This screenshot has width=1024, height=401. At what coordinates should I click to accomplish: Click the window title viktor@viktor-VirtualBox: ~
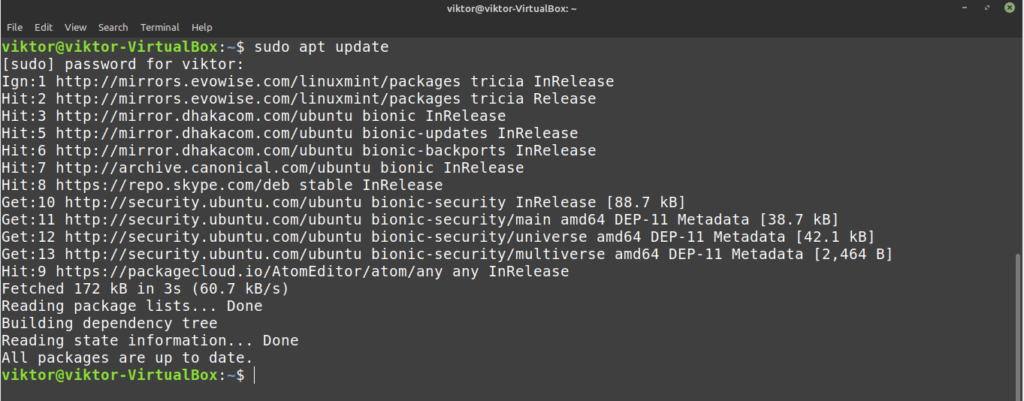coord(511,8)
